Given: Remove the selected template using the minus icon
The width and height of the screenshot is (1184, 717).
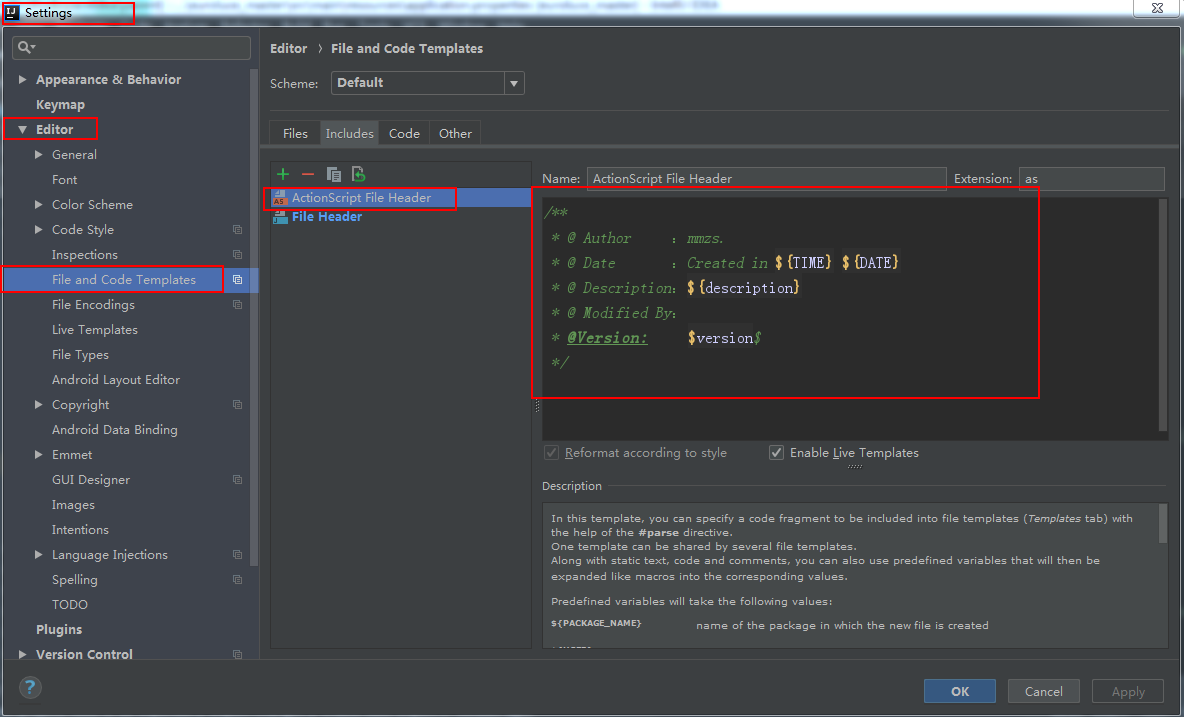Looking at the screenshot, I should (307, 174).
